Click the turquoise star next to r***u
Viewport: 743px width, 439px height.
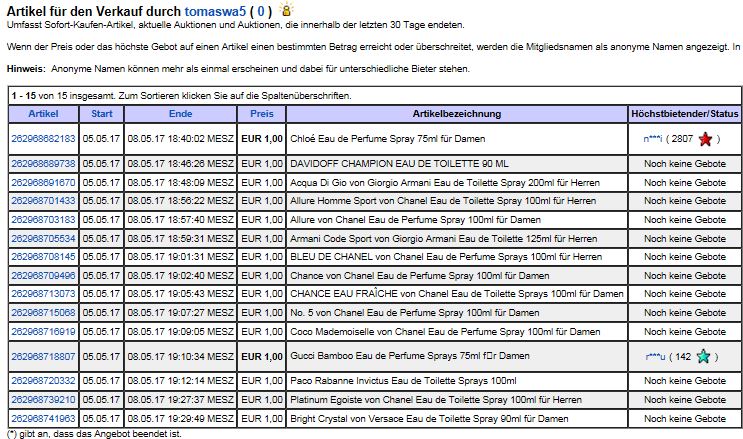coord(703,356)
